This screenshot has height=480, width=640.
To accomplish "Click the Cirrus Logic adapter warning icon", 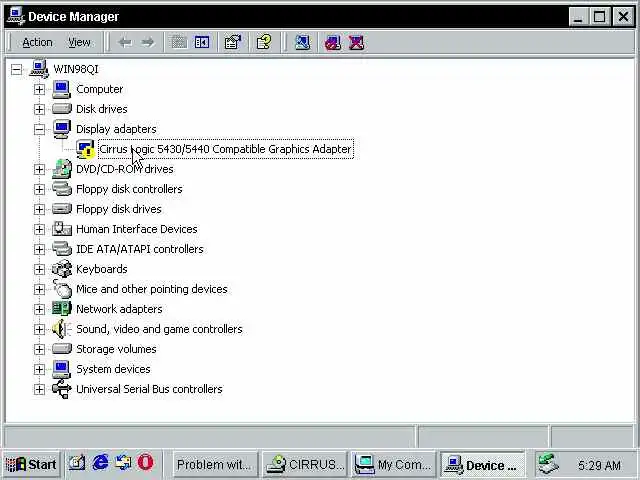I will pos(85,149).
